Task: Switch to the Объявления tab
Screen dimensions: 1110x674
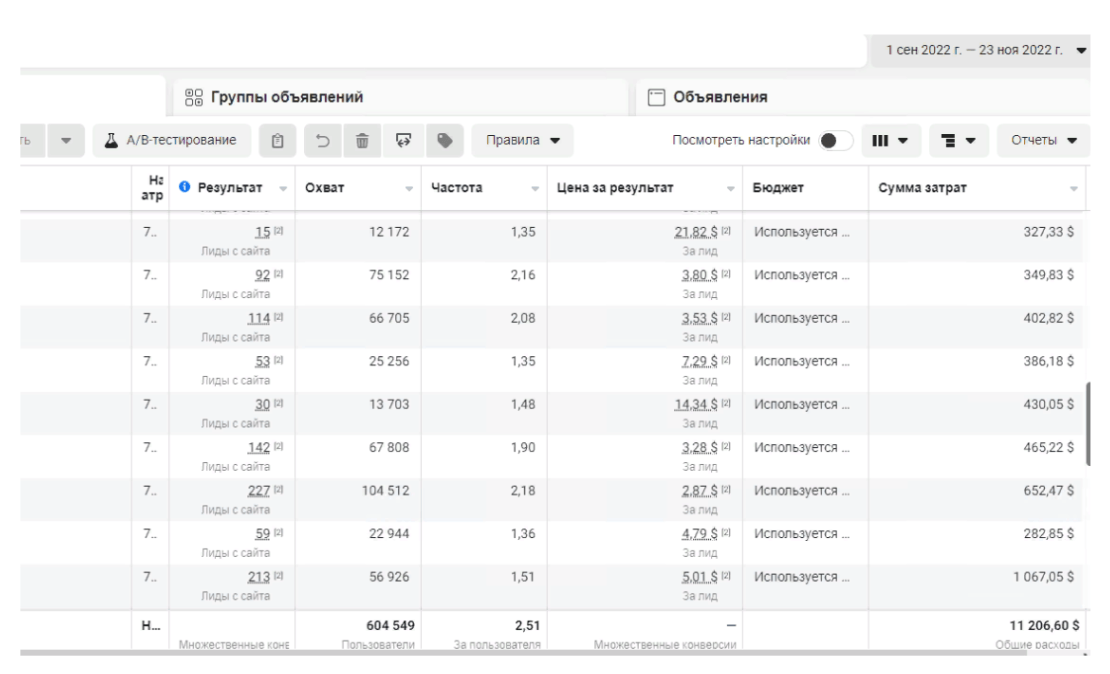Action: click(863, 97)
